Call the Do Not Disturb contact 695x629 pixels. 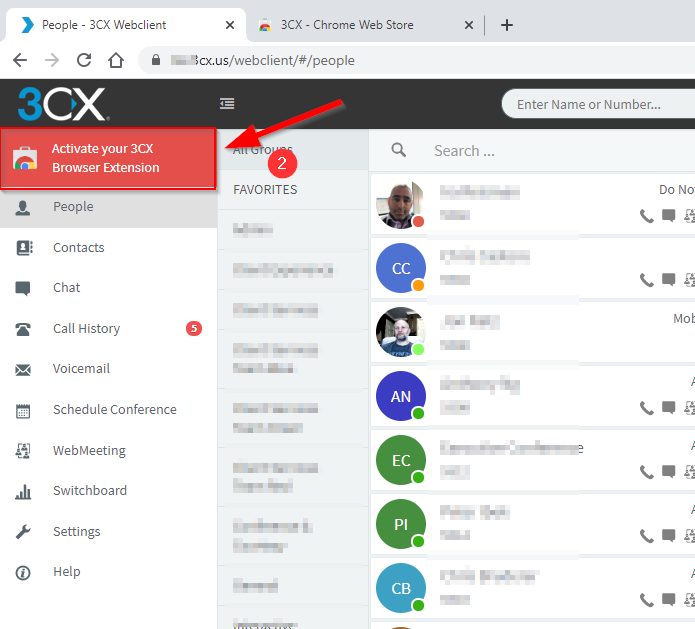point(647,216)
